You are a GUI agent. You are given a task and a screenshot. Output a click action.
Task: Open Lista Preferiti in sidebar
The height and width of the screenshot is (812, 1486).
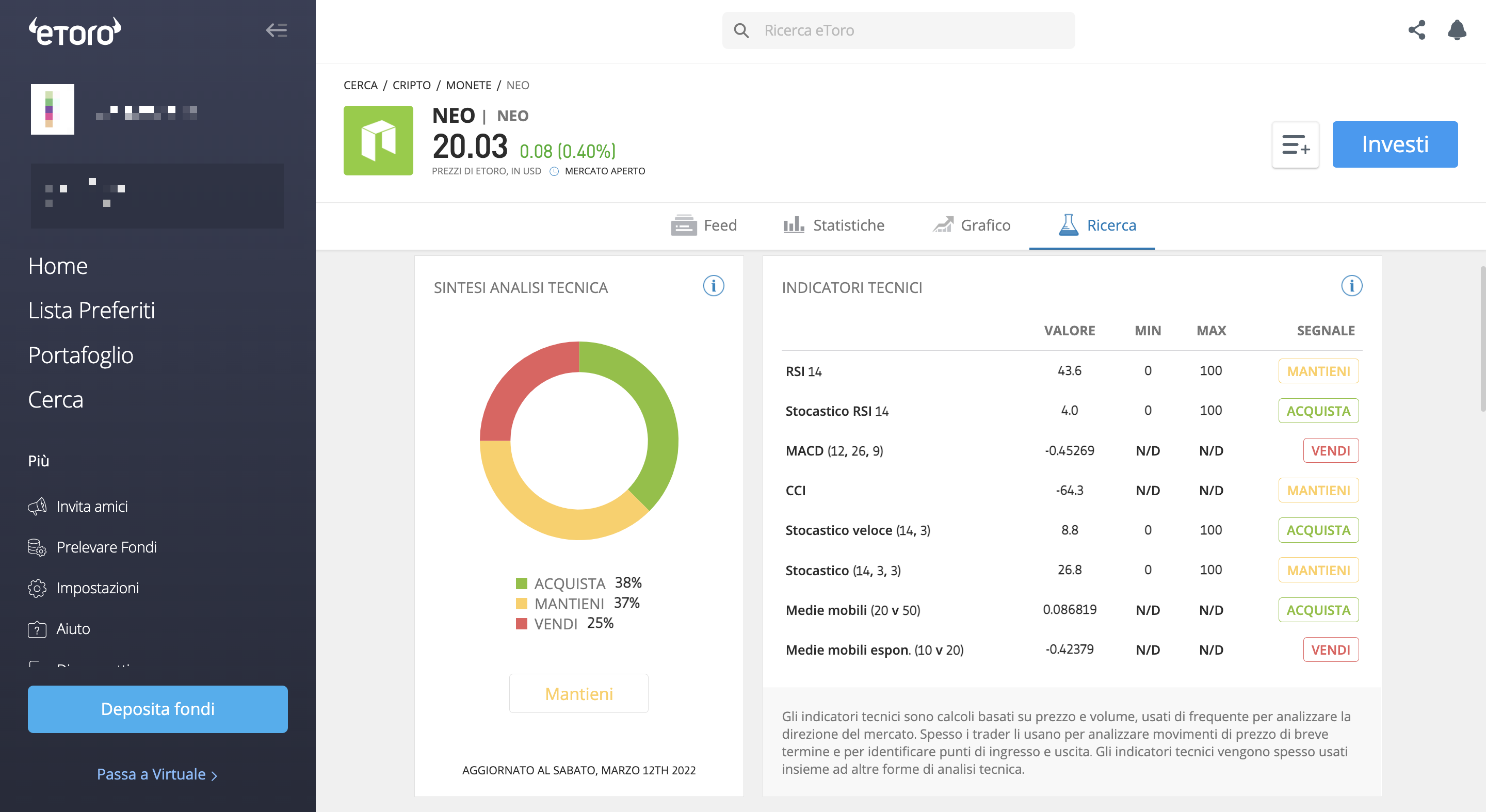tap(92, 310)
